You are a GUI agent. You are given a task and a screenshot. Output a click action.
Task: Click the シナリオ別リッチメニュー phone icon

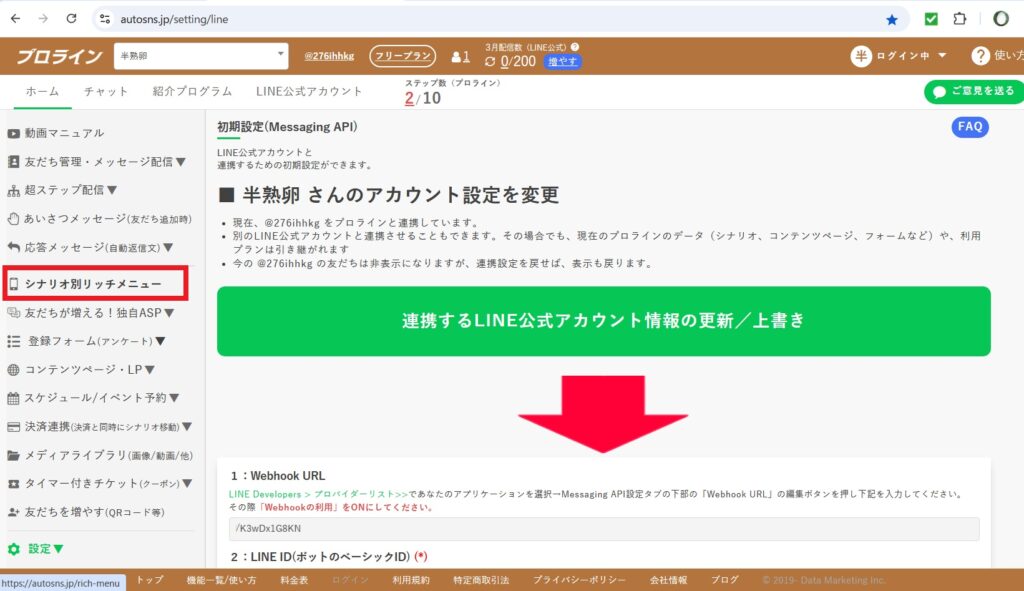pyautogui.click(x=14, y=284)
